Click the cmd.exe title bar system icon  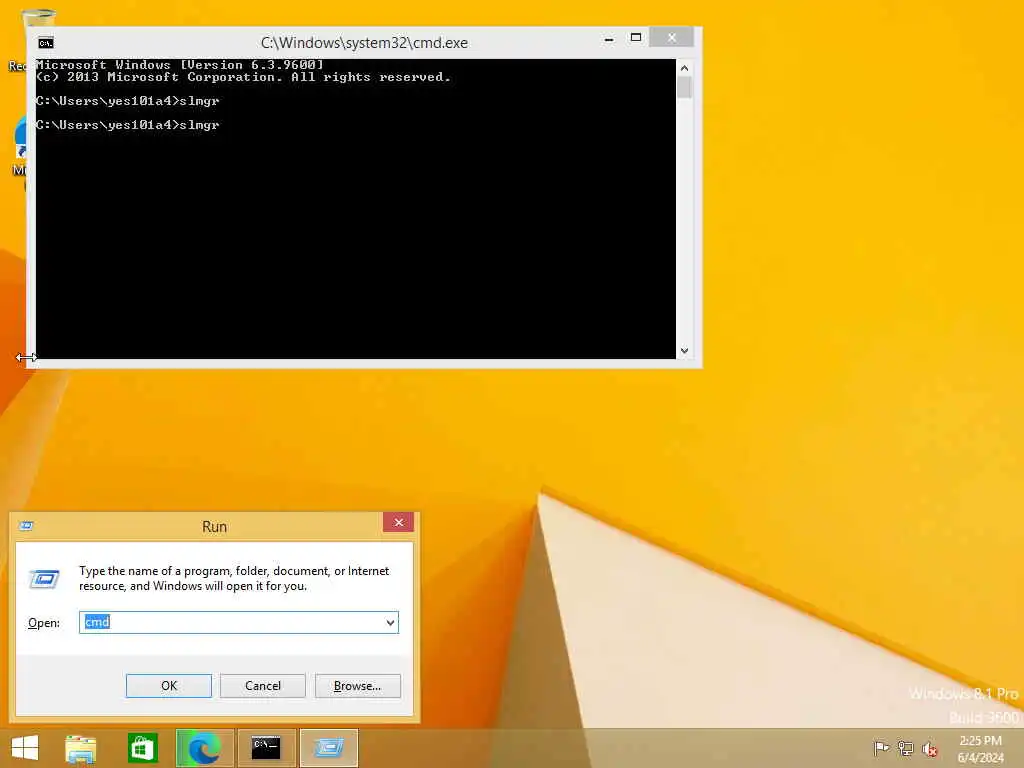point(46,43)
